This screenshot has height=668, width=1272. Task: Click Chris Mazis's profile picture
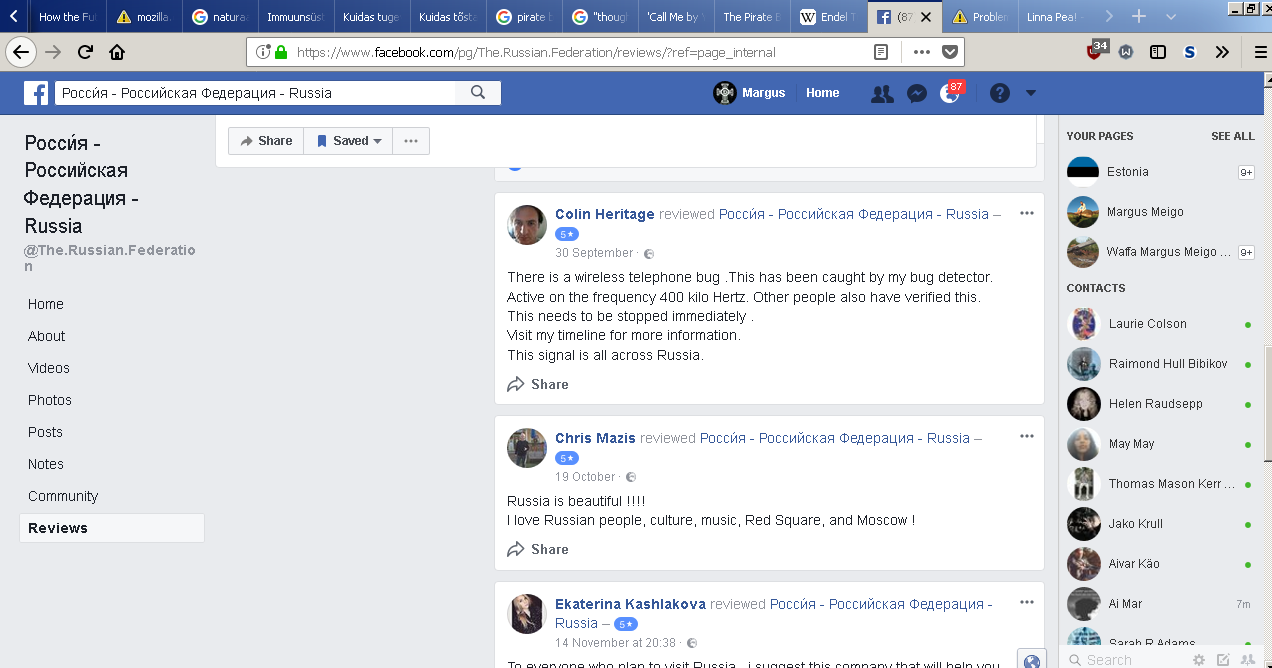point(526,449)
